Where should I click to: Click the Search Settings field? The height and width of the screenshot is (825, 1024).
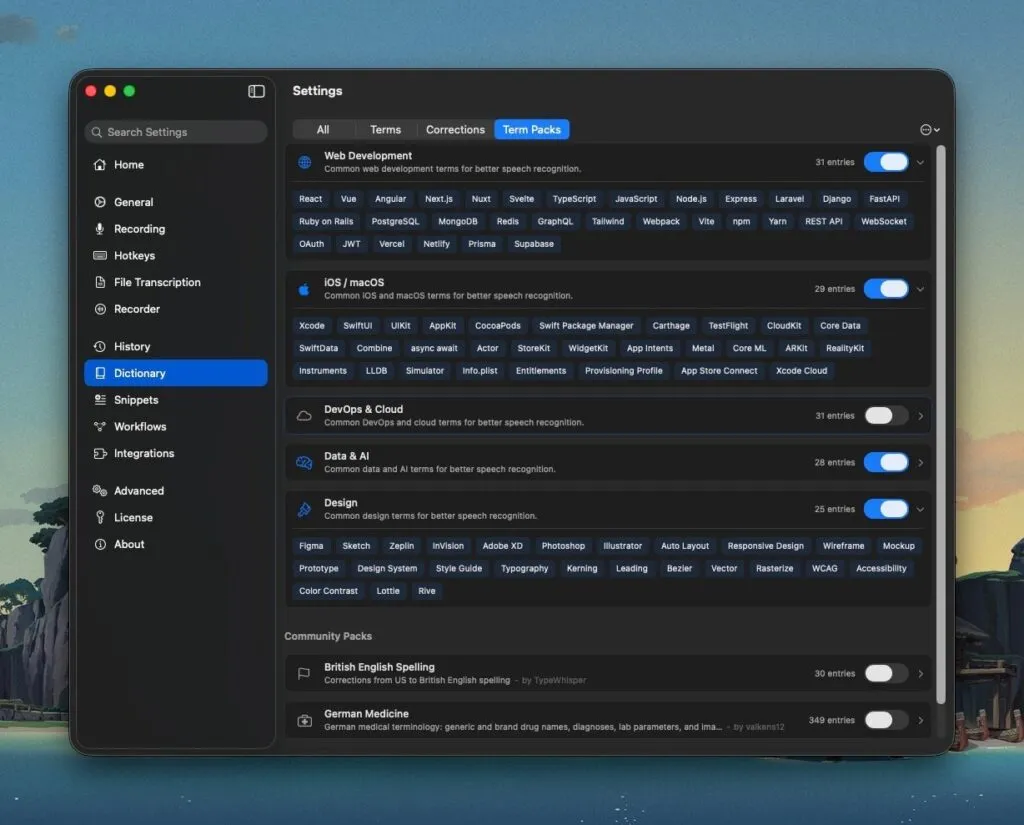(x=176, y=132)
